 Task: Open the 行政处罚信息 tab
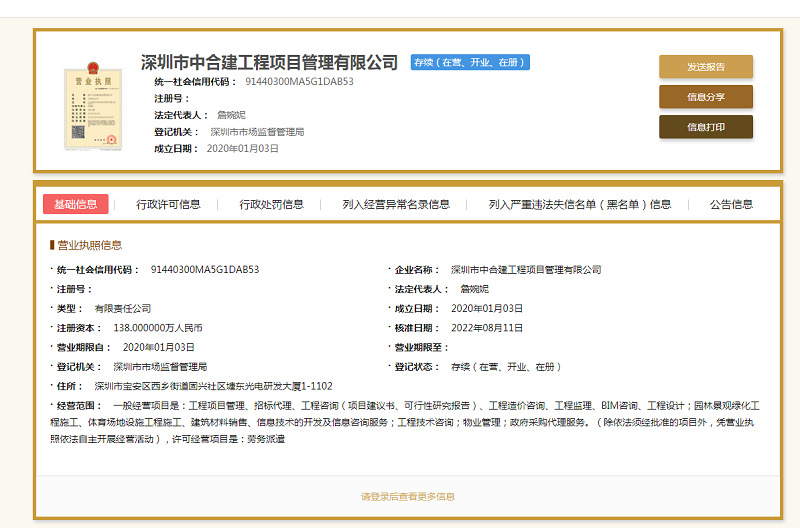click(271, 205)
